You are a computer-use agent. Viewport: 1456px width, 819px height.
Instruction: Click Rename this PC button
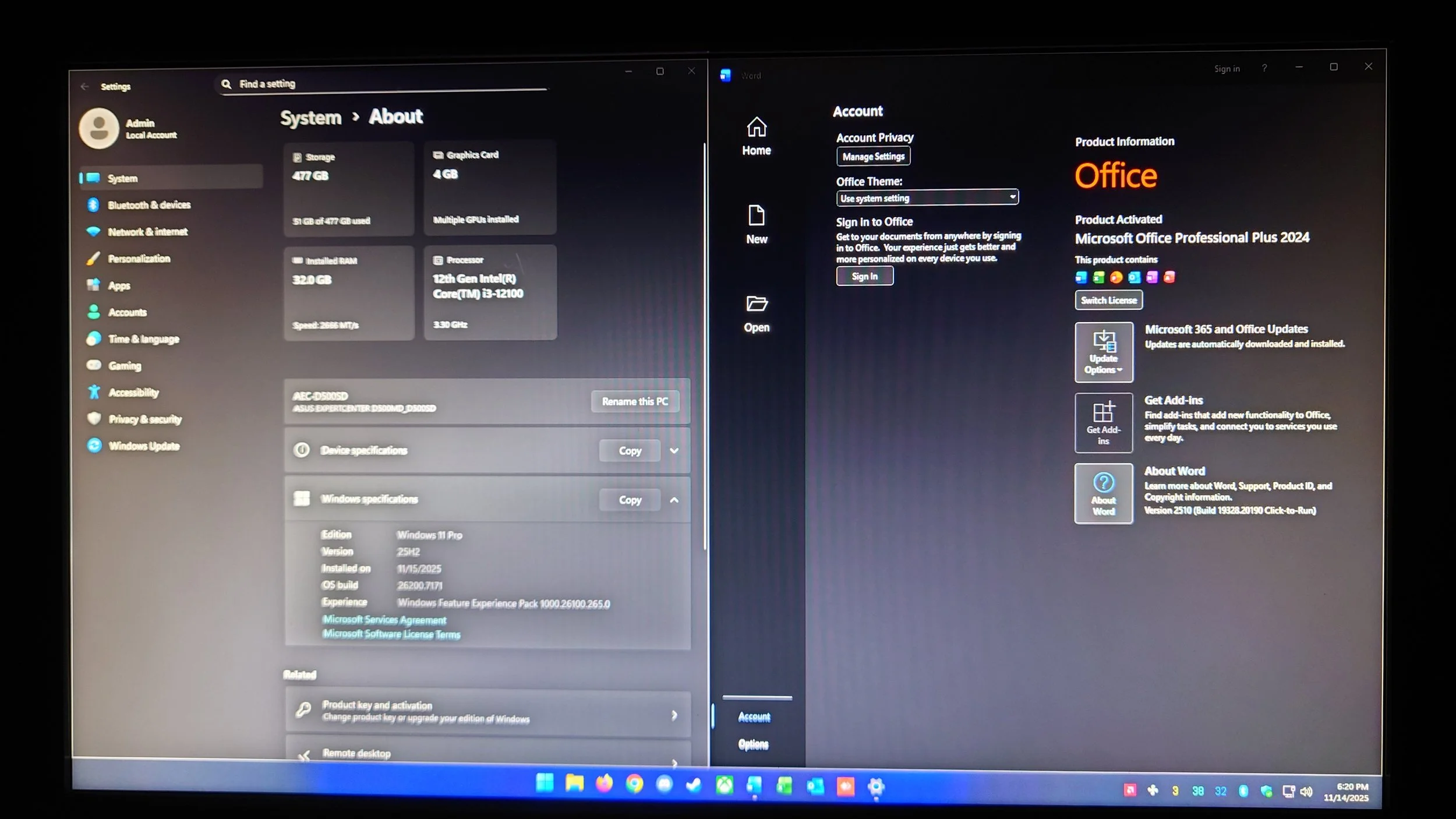[x=634, y=401]
